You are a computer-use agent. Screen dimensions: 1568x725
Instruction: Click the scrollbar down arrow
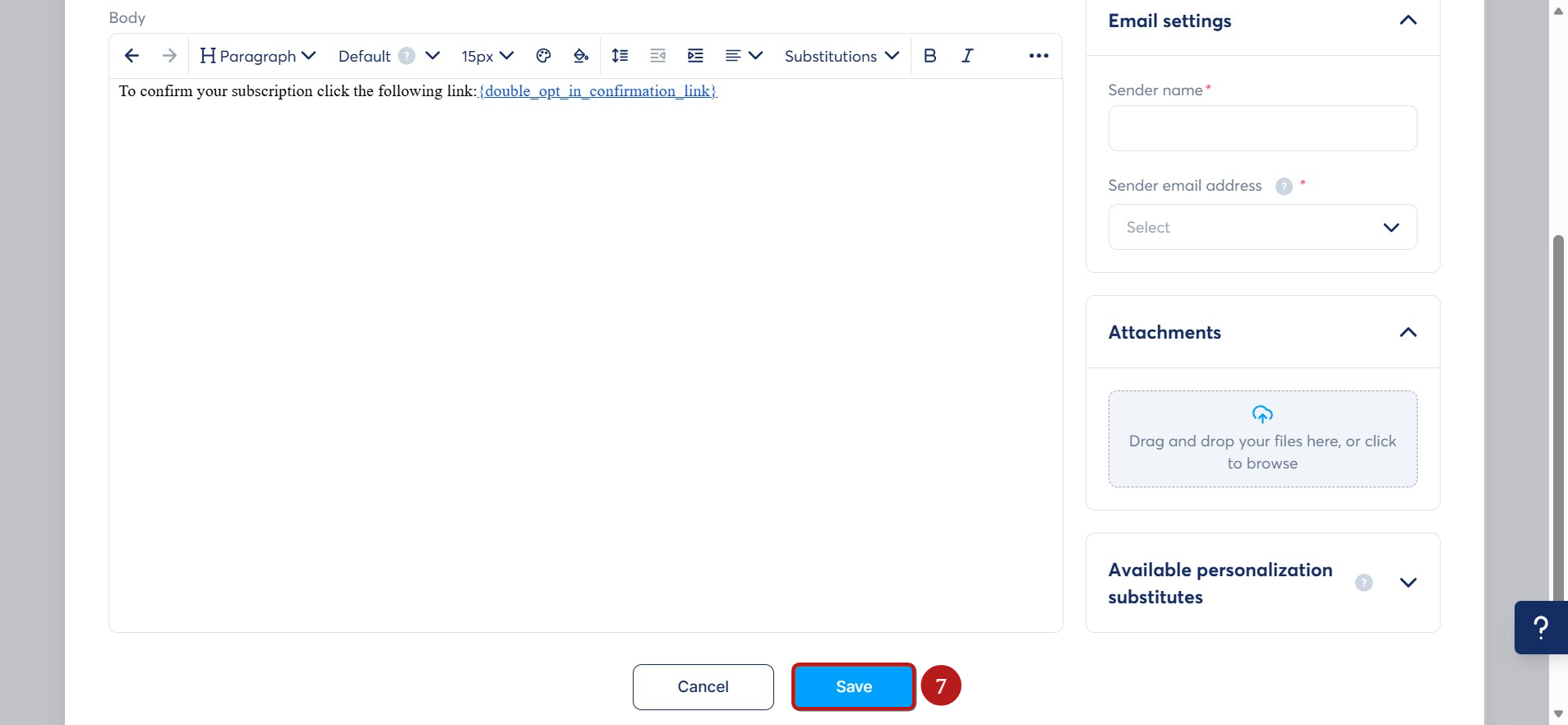click(1558, 713)
